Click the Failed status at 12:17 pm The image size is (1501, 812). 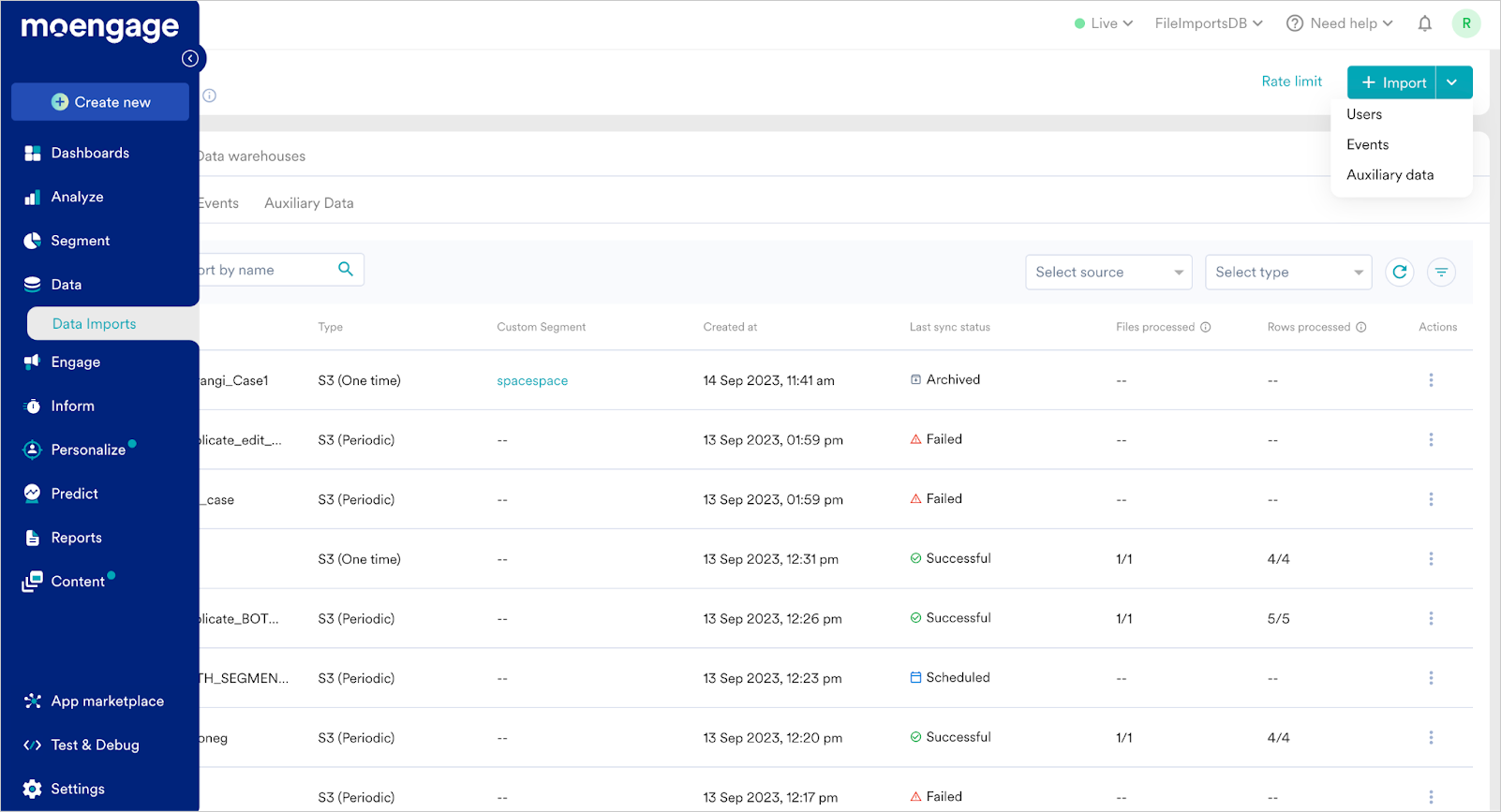click(936, 796)
